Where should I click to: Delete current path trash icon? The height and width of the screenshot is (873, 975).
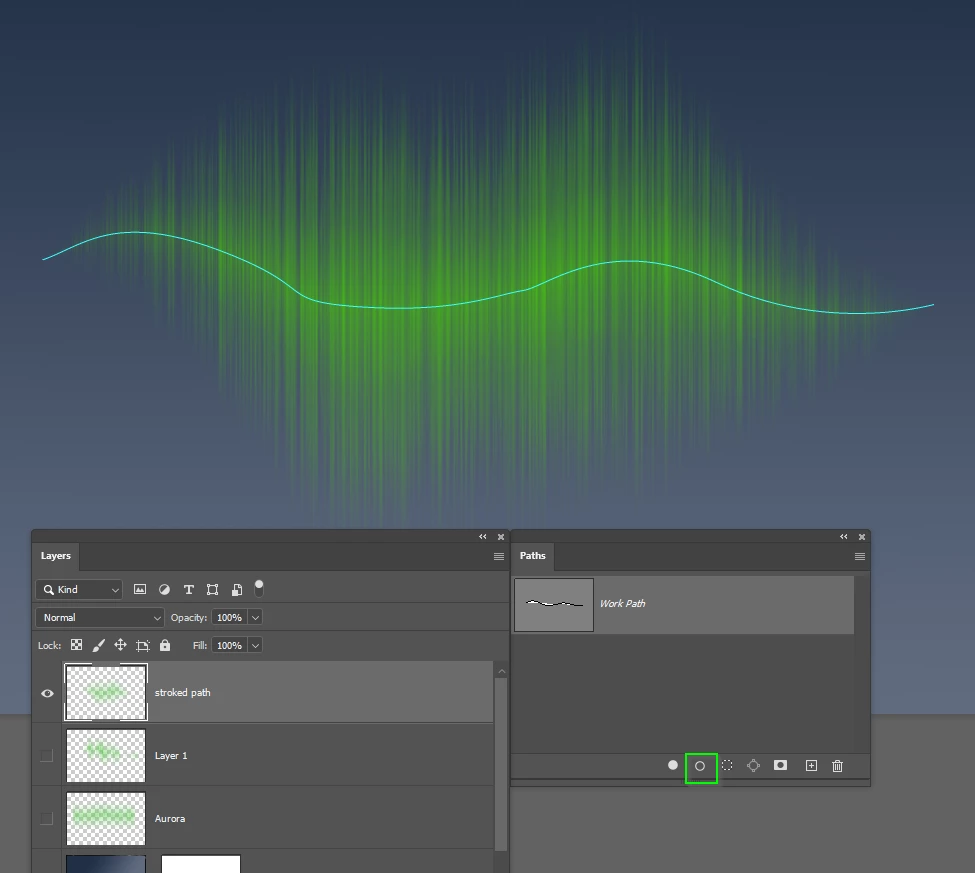click(838, 765)
